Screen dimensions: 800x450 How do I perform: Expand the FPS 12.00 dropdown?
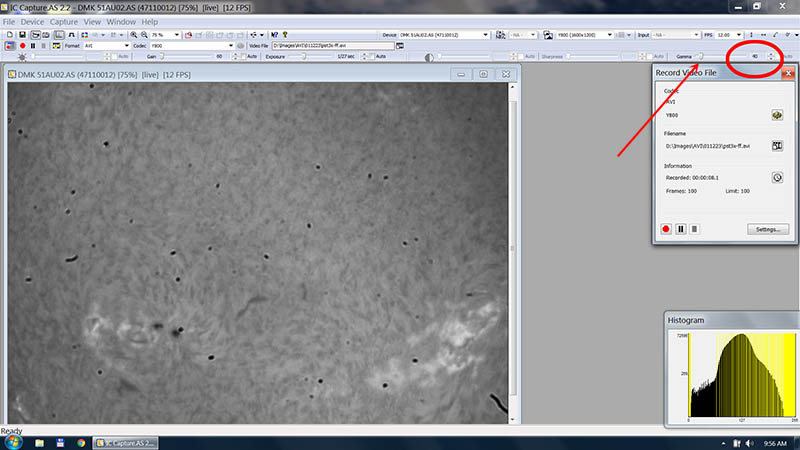point(741,34)
